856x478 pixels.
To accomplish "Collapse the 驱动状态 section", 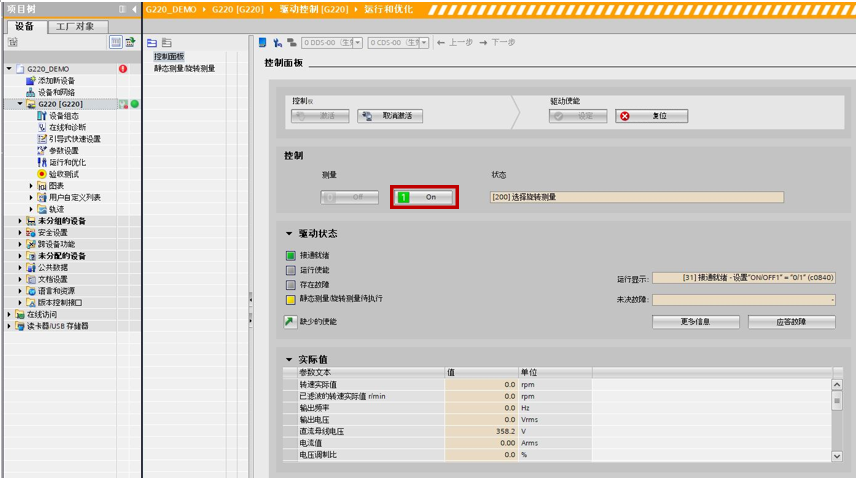I will tap(289, 234).
